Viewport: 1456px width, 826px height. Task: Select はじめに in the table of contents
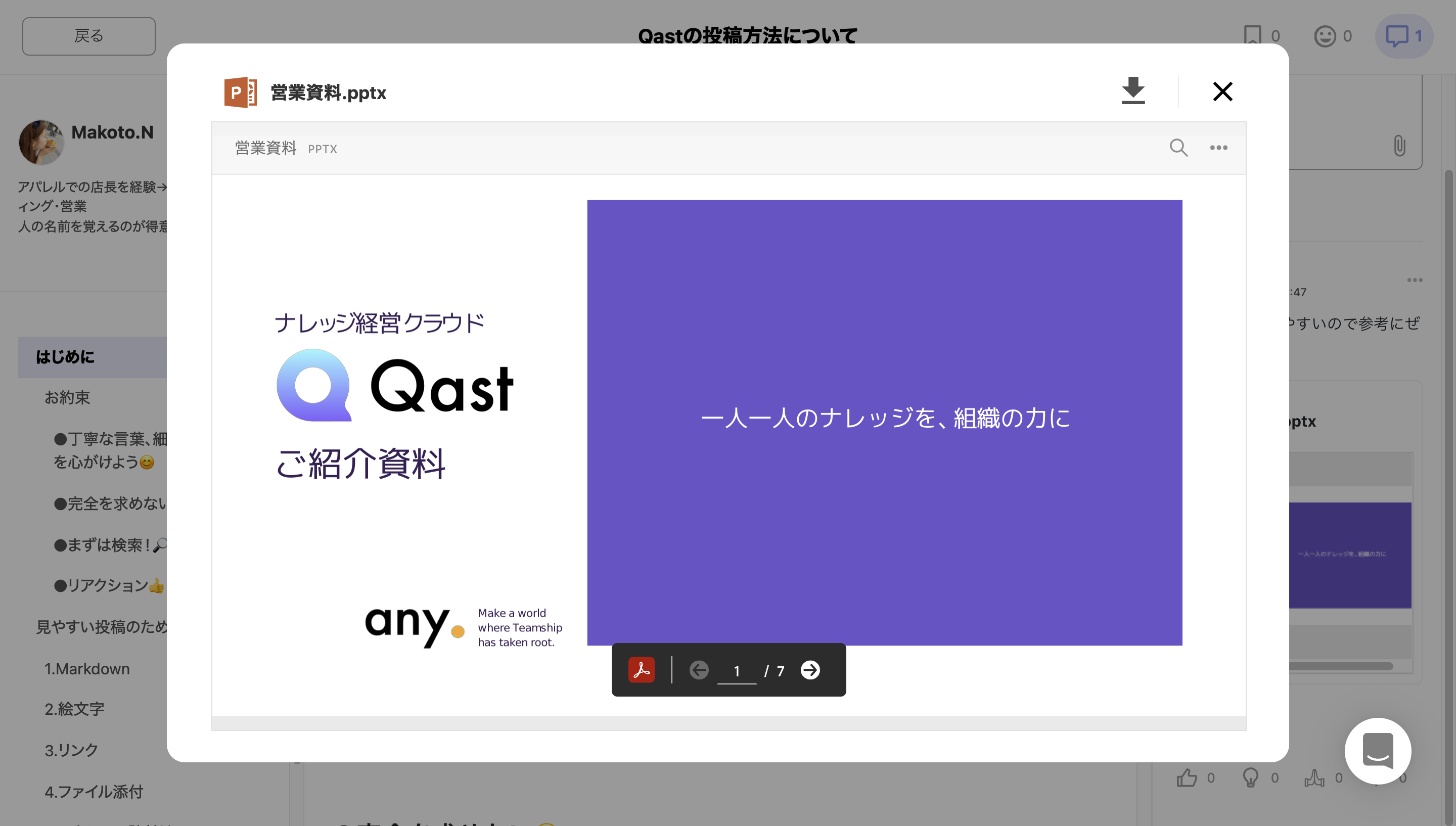[93, 357]
